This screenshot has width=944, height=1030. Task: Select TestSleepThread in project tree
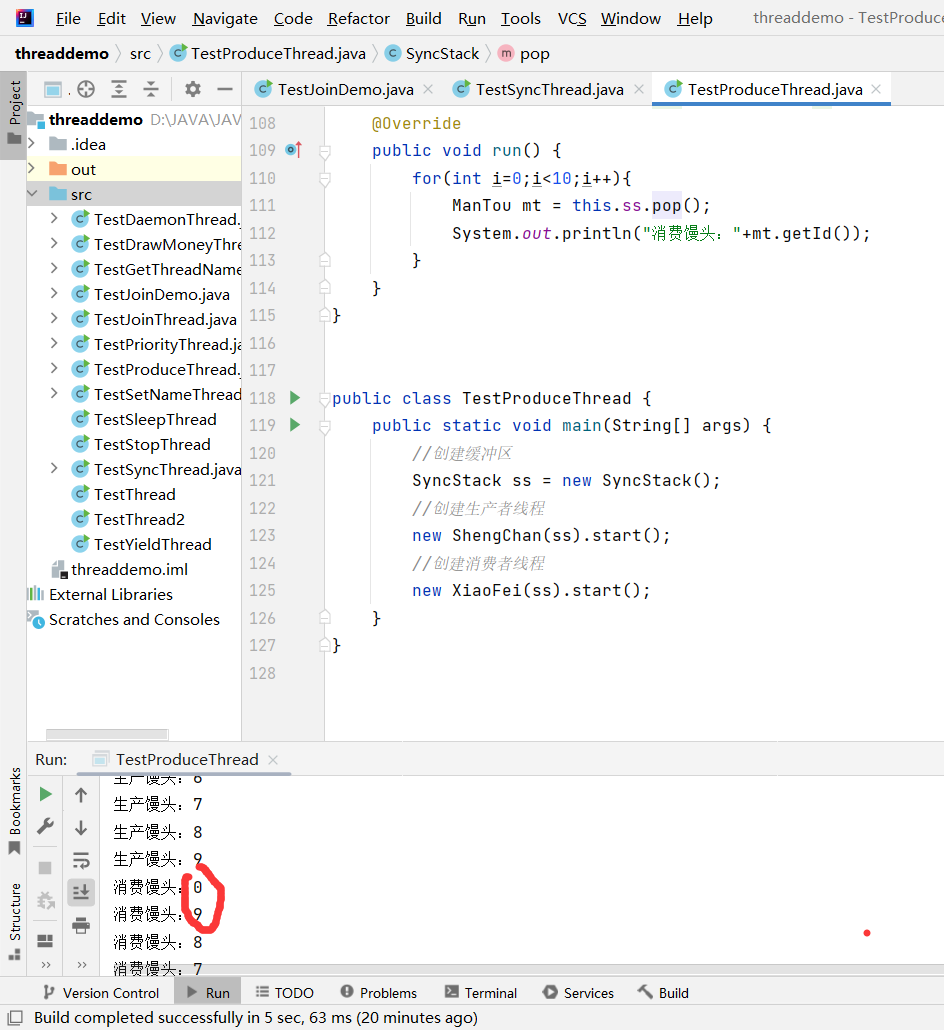click(x=155, y=419)
